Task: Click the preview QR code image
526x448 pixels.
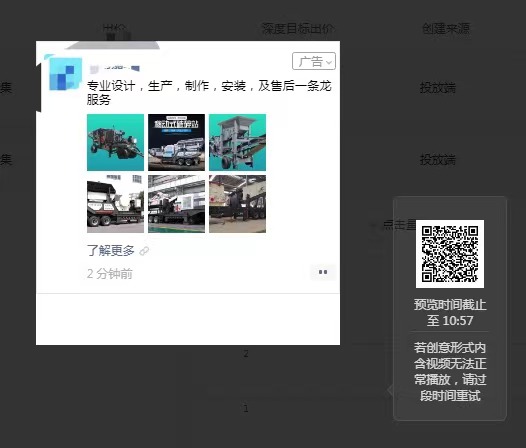Action: tap(450, 254)
